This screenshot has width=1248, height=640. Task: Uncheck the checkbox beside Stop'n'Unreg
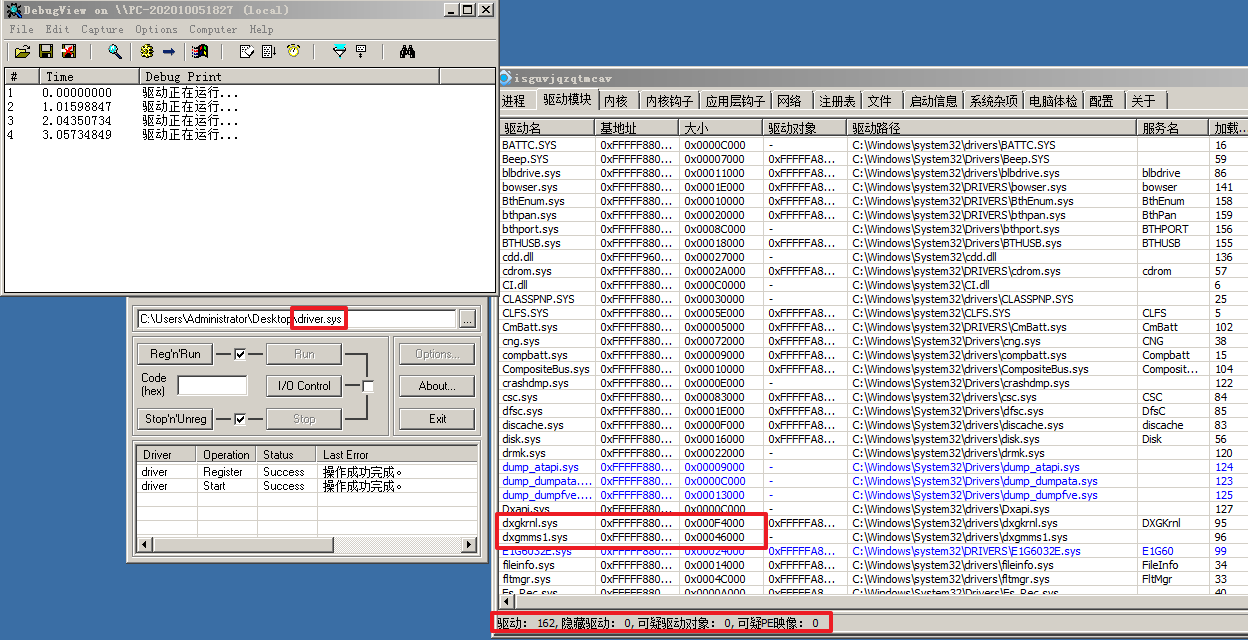(x=240, y=418)
